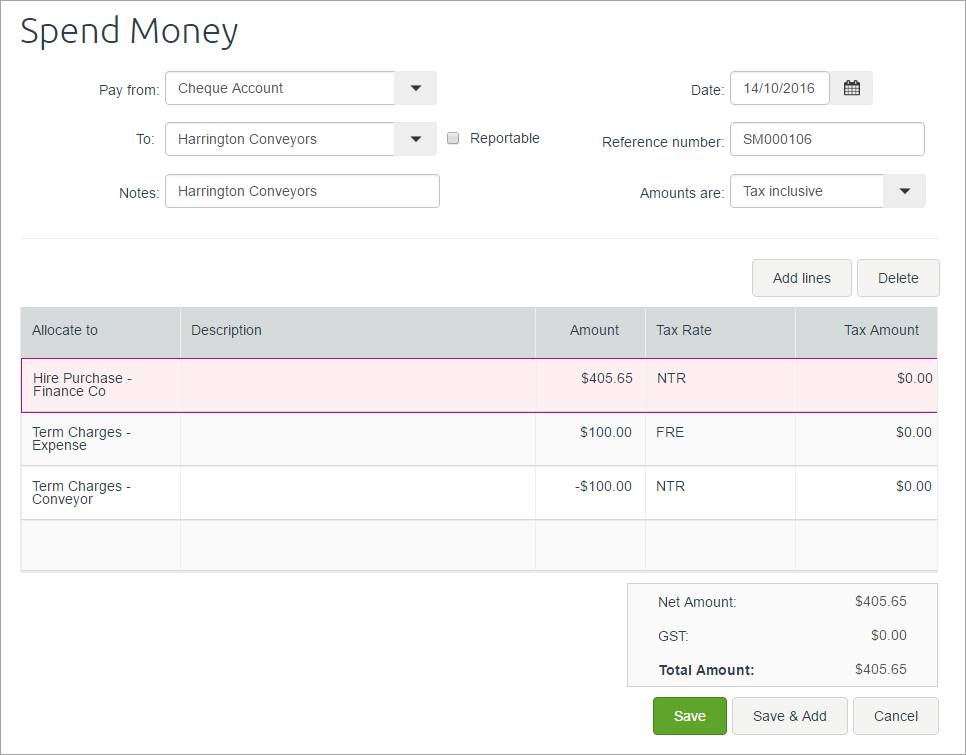
Task: Click the green Save button
Action: point(689,716)
